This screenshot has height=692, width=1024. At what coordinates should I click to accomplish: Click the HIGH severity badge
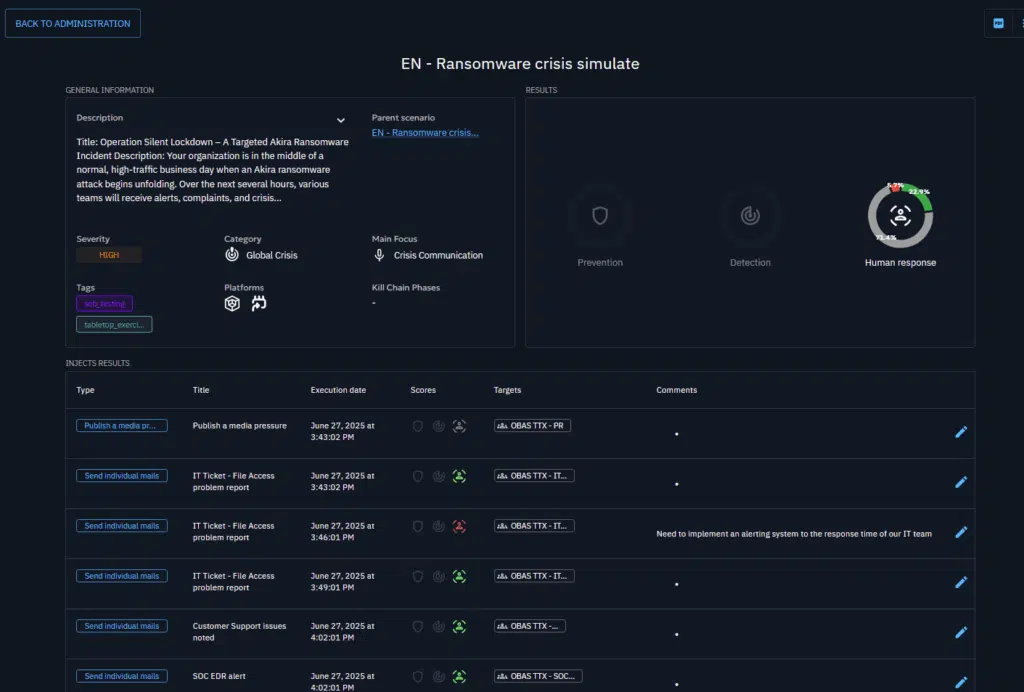tap(109, 255)
